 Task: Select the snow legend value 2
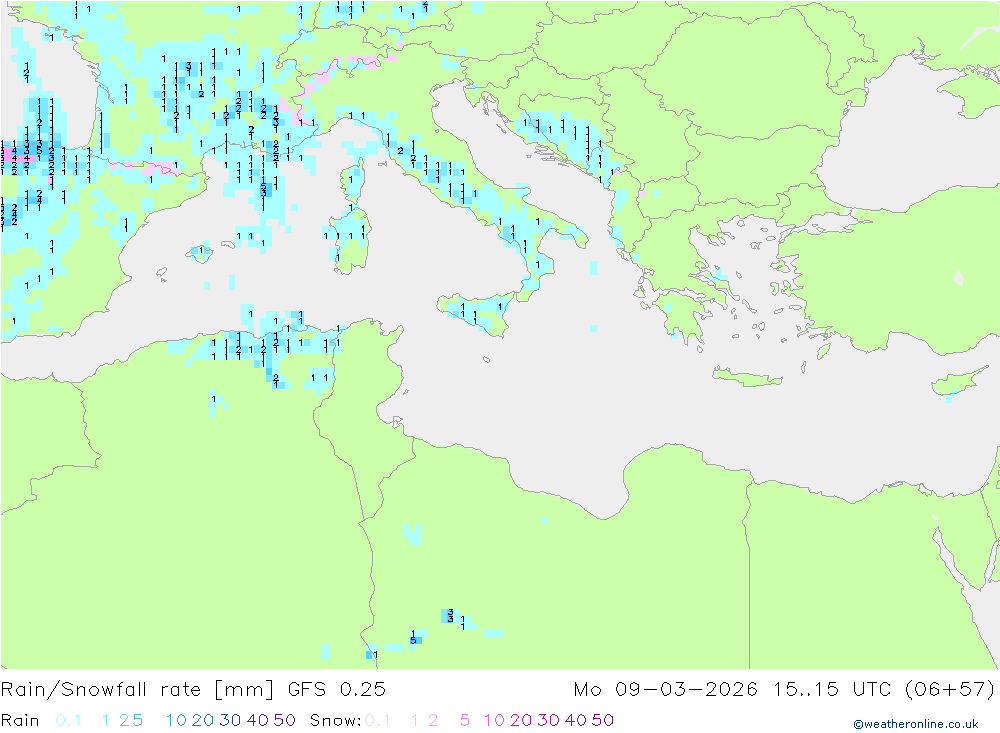(x=433, y=720)
